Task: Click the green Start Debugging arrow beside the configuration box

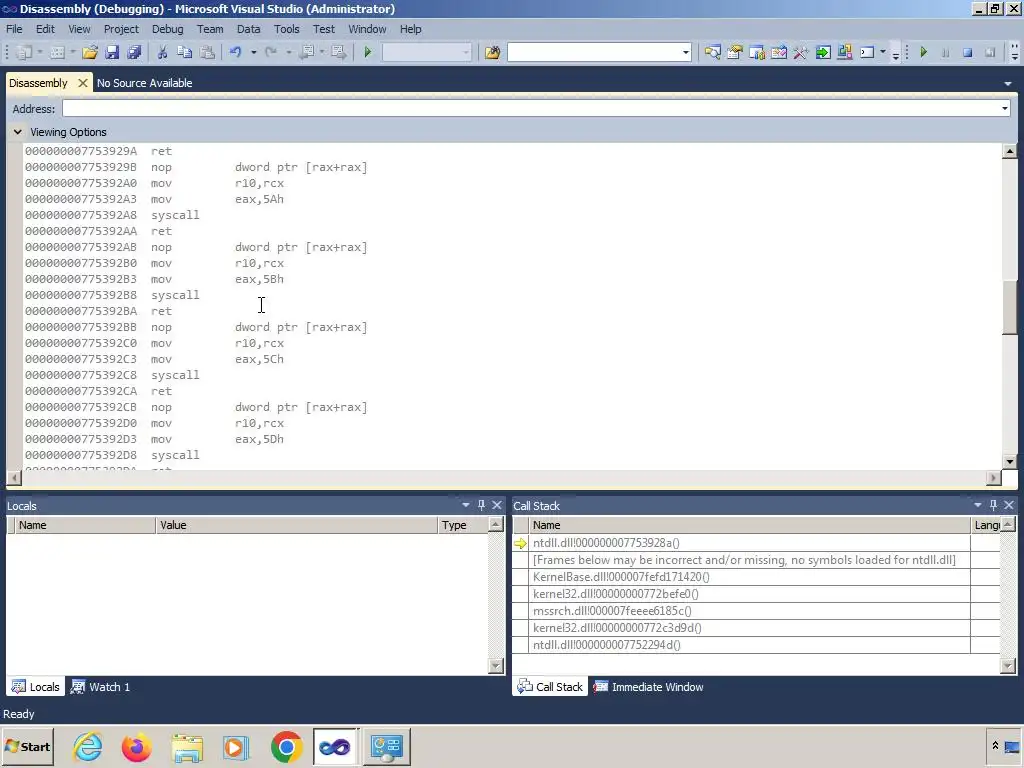Action: coord(368,52)
